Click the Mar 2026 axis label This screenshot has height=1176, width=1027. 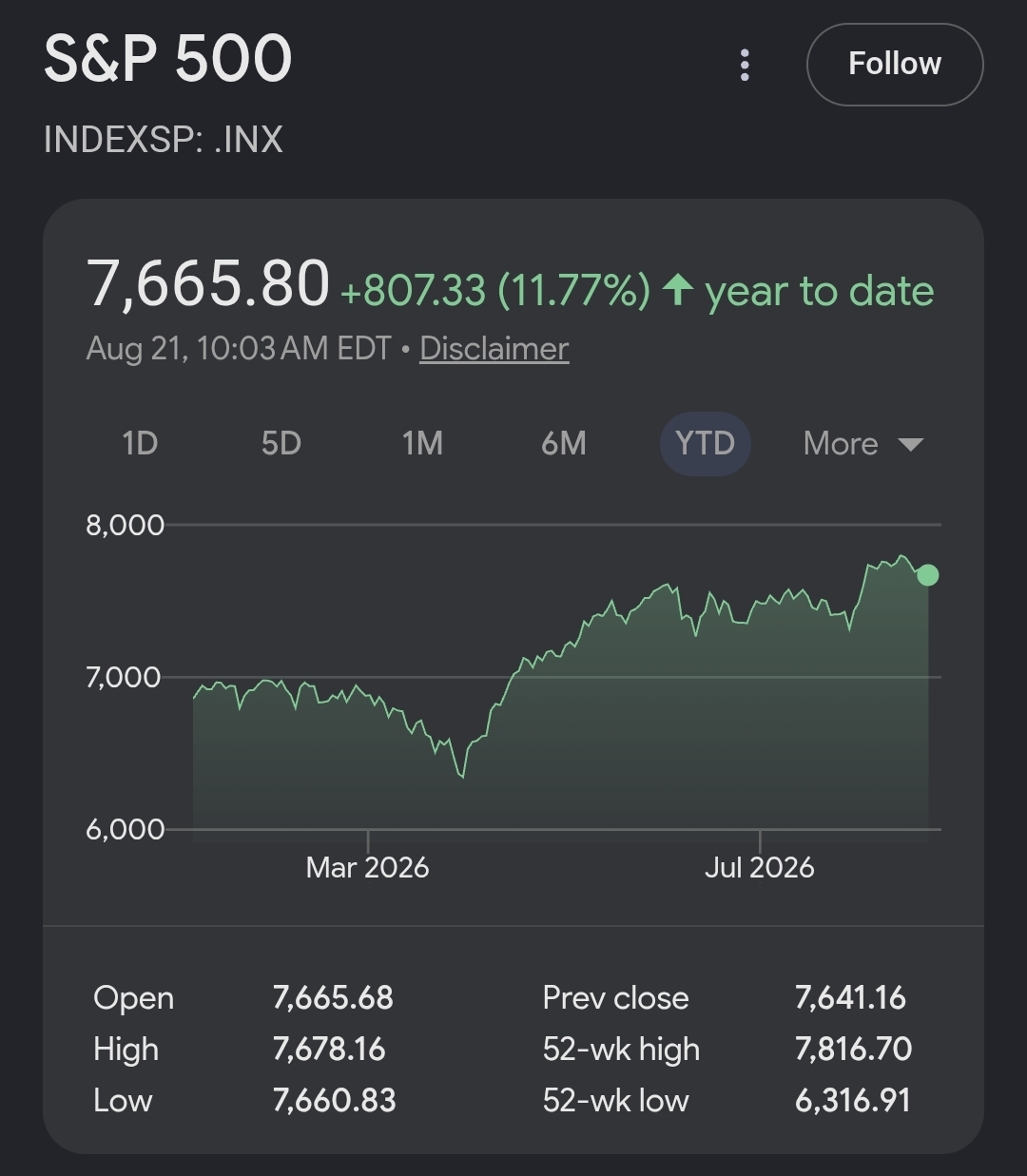point(367,867)
